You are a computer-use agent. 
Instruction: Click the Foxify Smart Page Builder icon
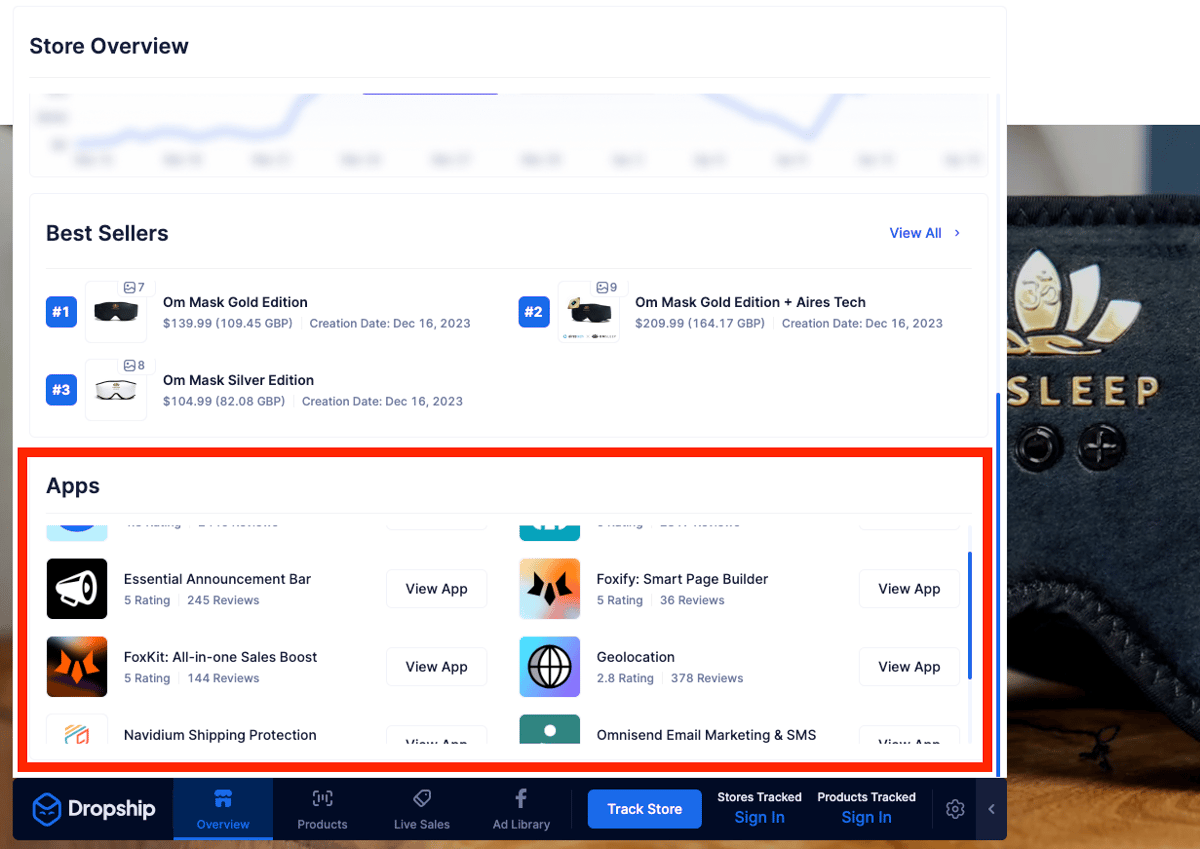click(x=550, y=589)
